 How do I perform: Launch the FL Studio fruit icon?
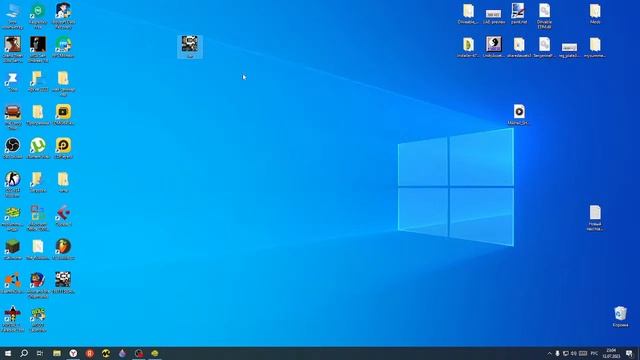click(63, 249)
